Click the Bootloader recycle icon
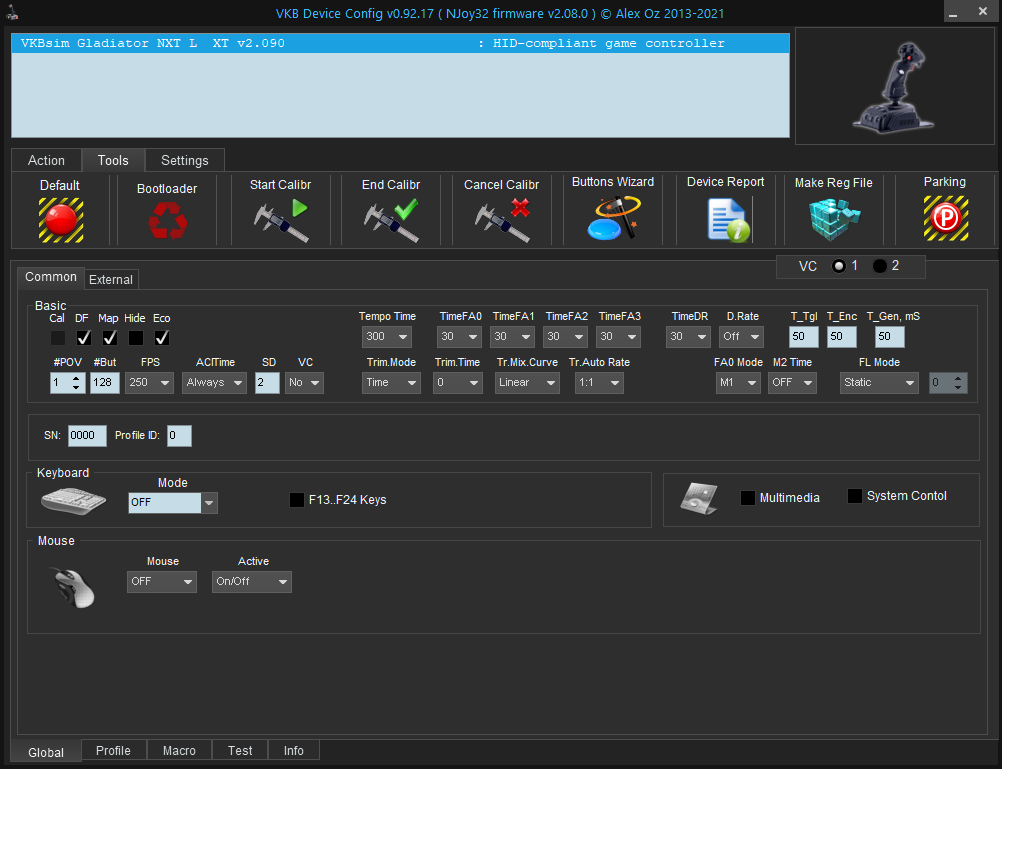1024x845 pixels. [x=167, y=219]
